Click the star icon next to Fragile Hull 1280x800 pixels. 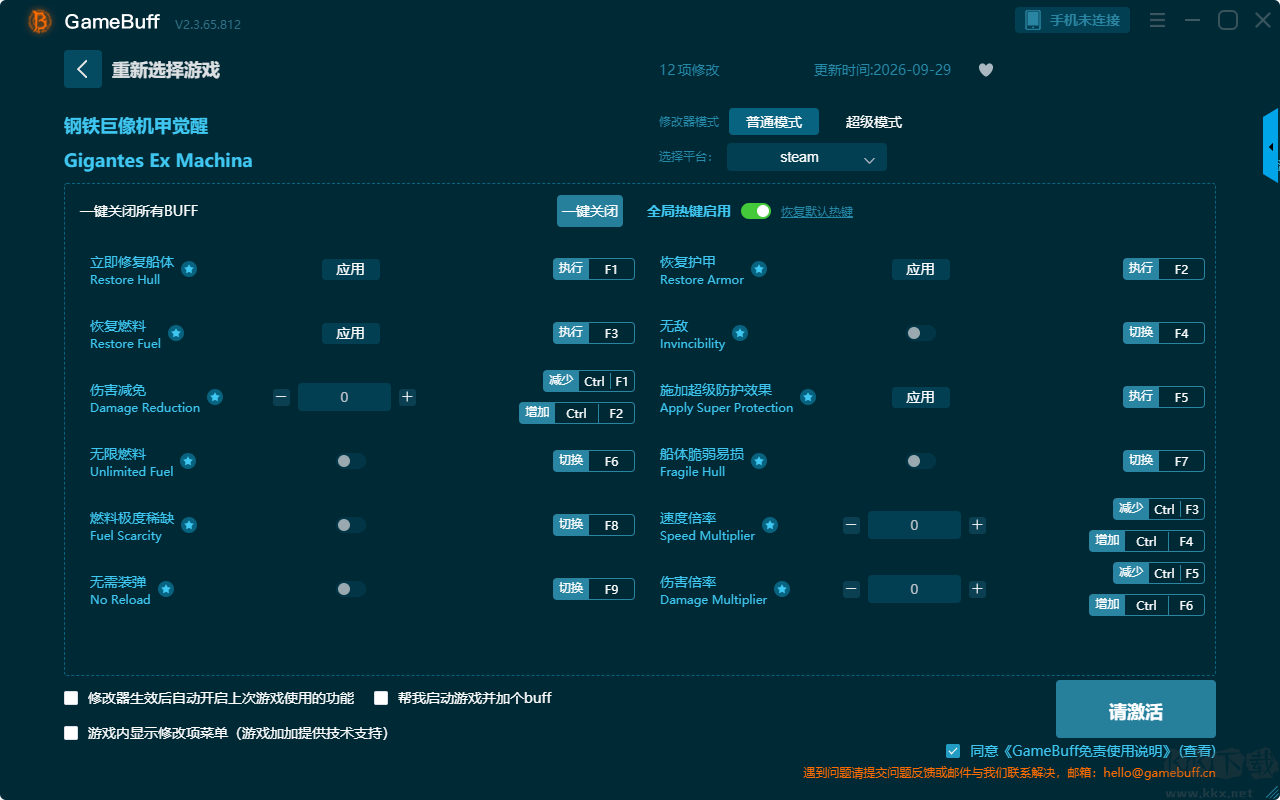pos(759,461)
